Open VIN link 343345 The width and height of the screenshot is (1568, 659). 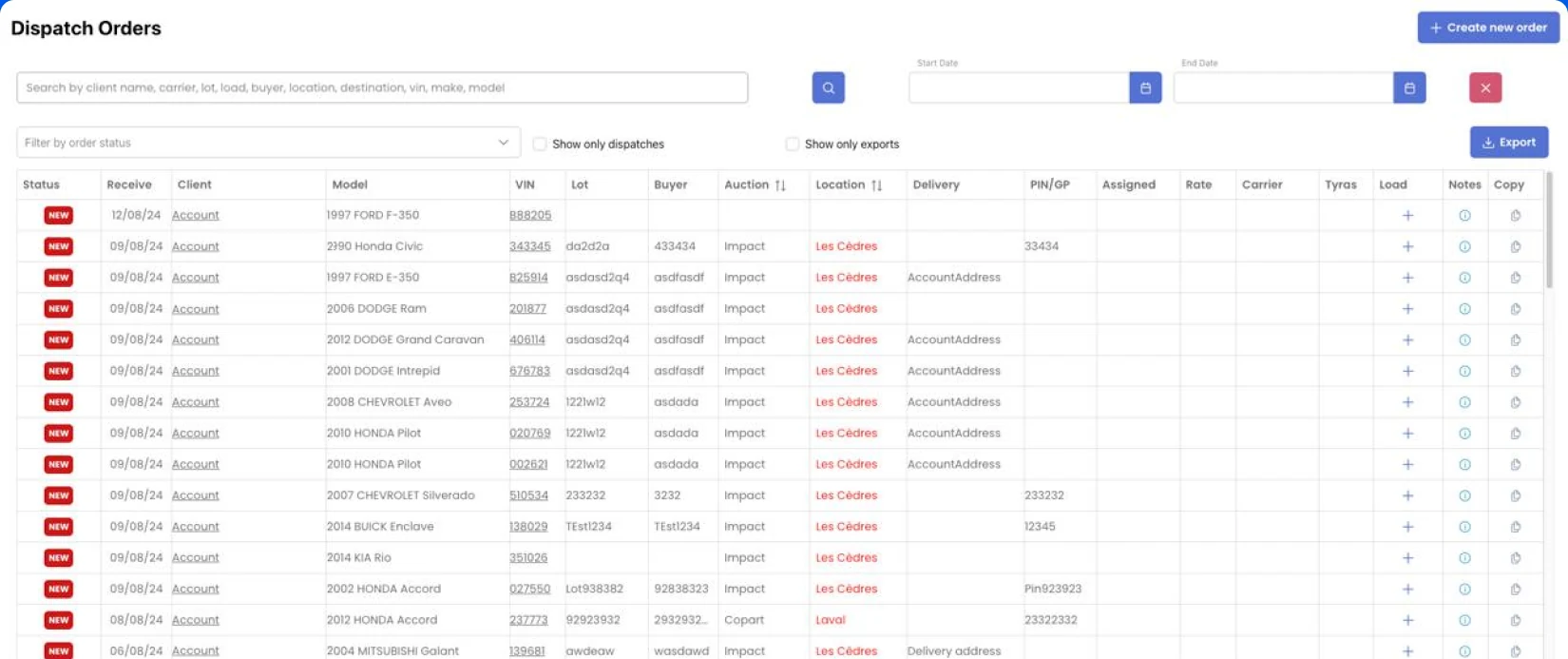[x=529, y=246]
